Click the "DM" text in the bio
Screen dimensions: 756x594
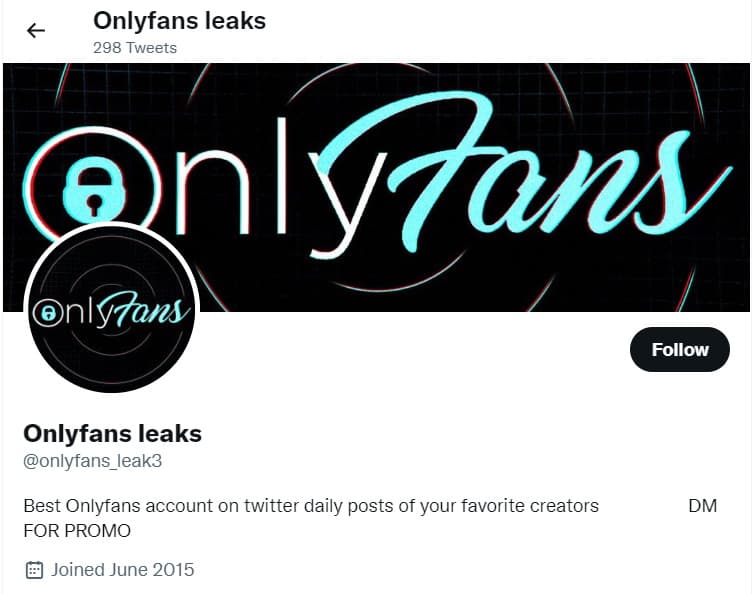click(703, 506)
